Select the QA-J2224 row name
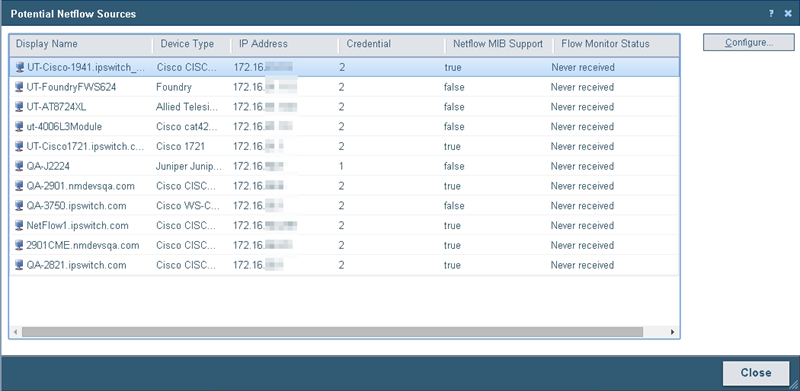Viewport: 800px width, 391px height. coord(48,166)
